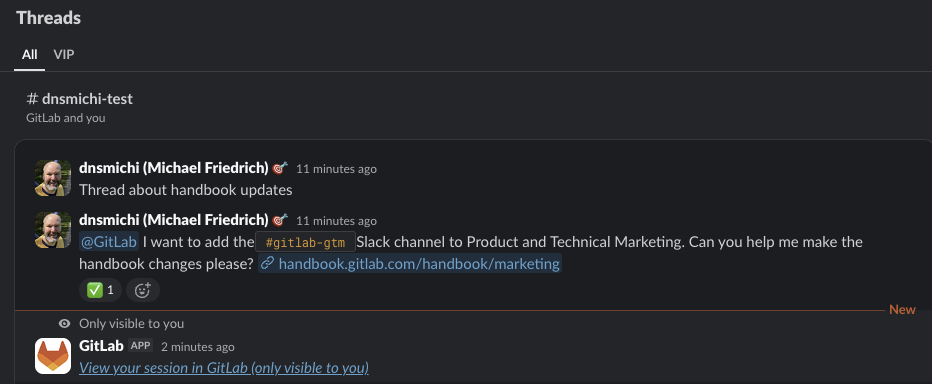Image resolution: width=932 pixels, height=384 pixels.
Task: Switch to the All threads tab
Action: click(30, 55)
